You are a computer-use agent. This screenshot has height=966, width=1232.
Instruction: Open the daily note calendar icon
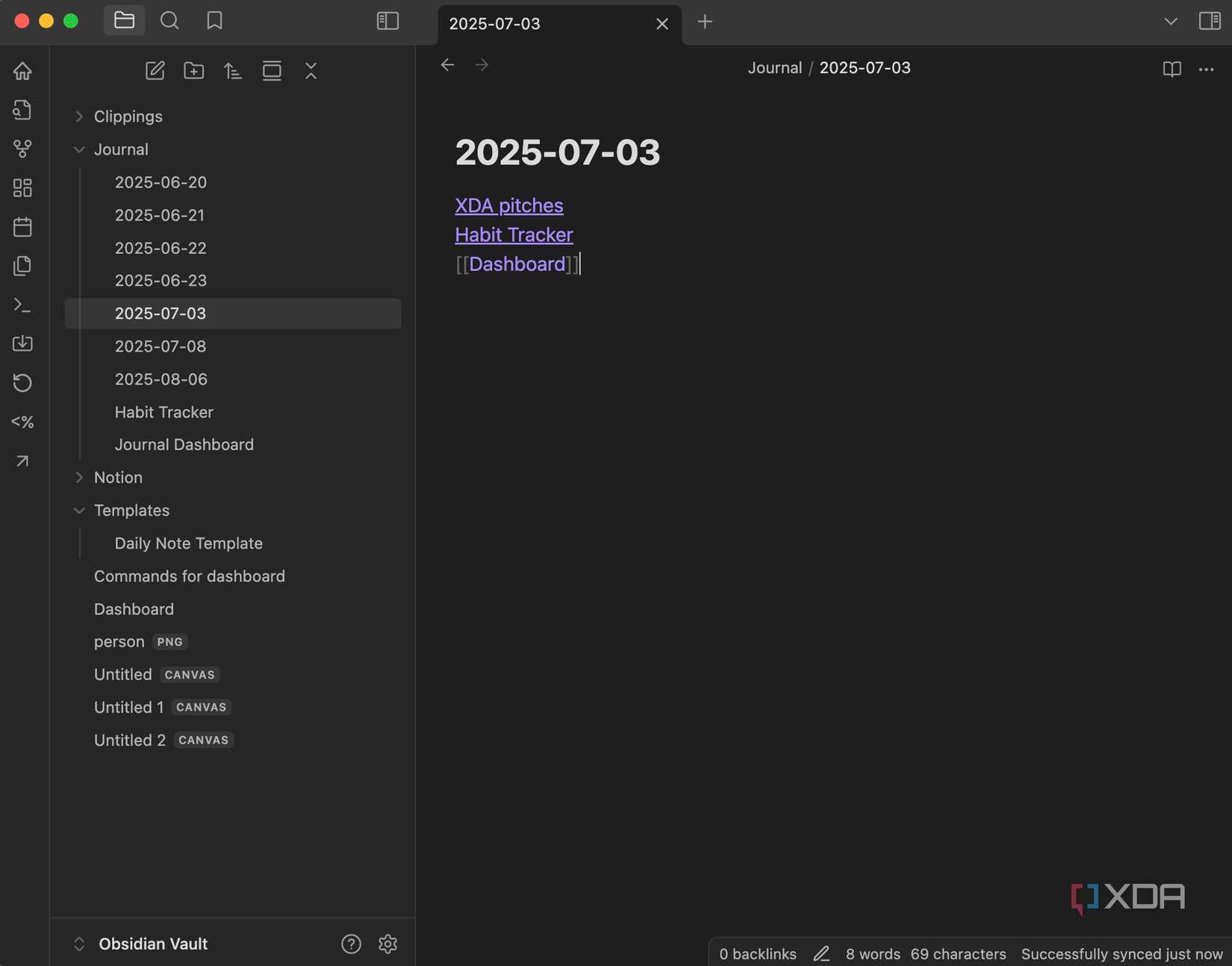coord(22,227)
